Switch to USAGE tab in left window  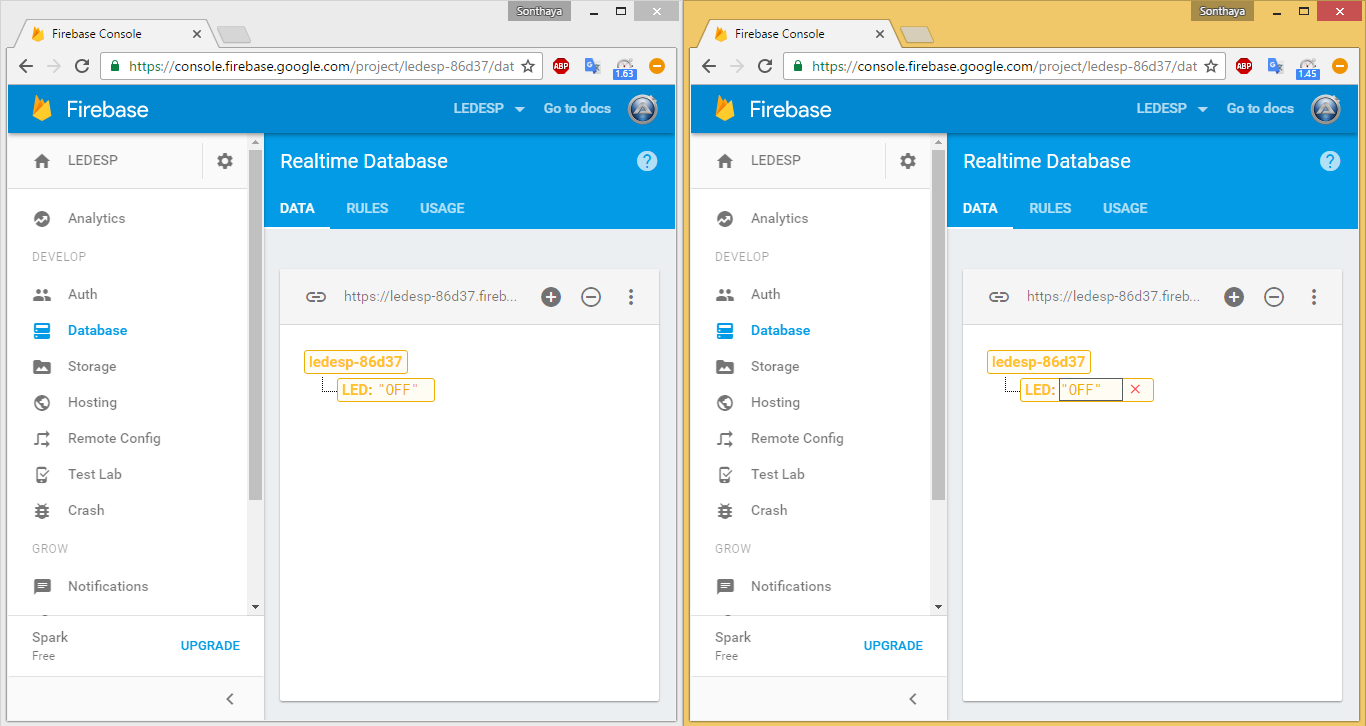[442, 208]
